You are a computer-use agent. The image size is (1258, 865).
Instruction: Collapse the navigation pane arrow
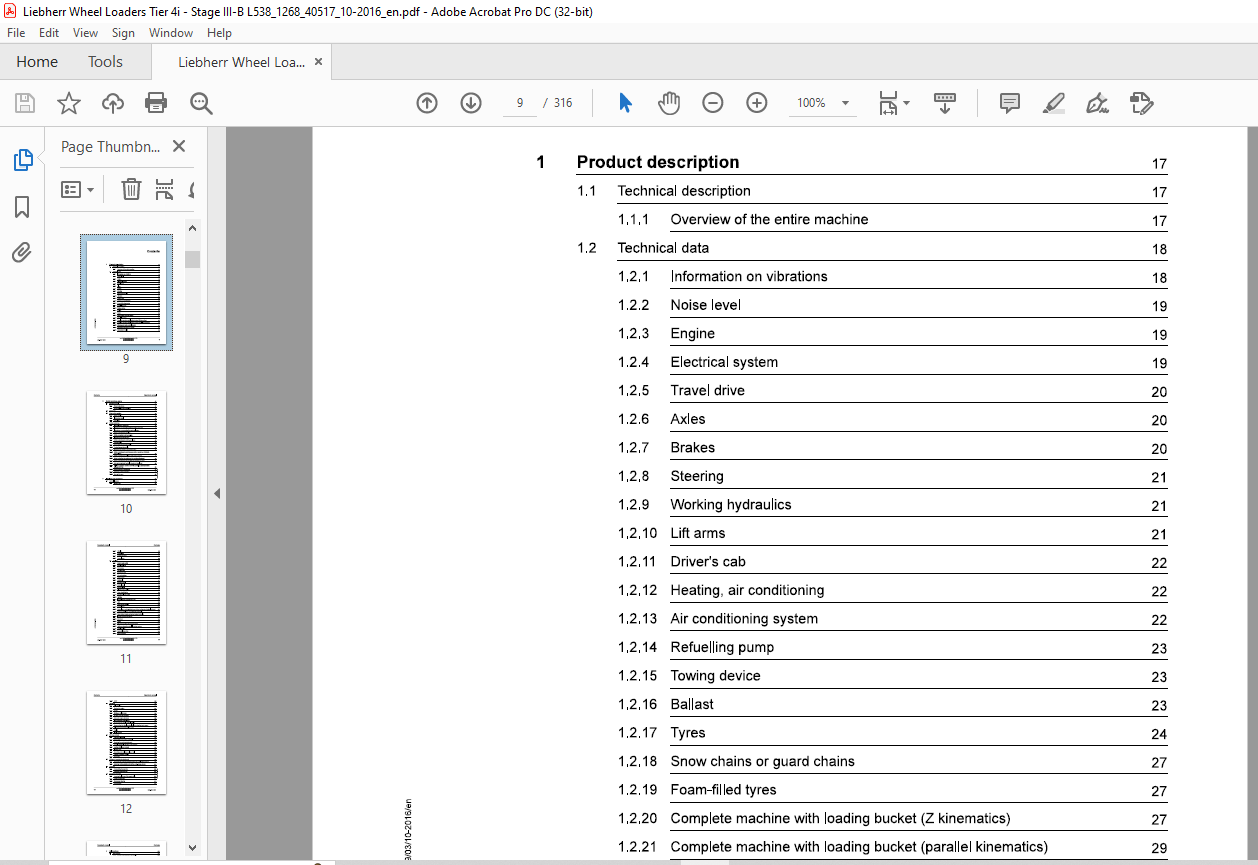click(217, 493)
